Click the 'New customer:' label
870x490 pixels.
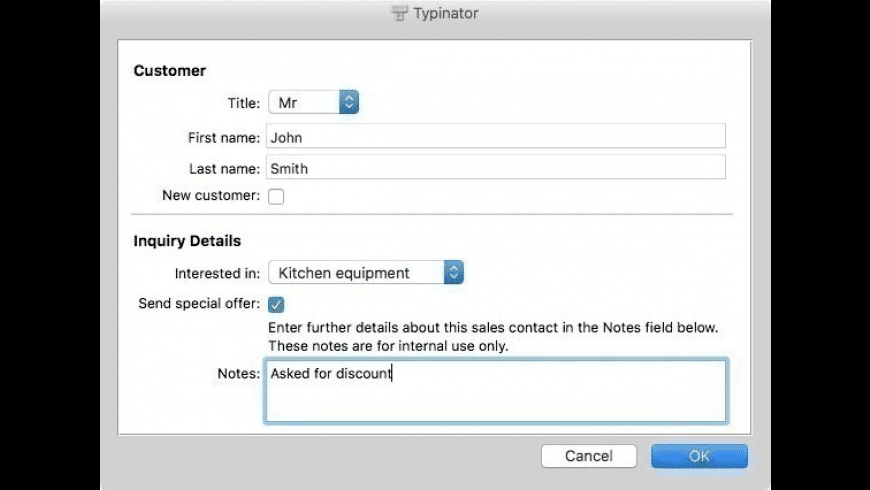[211, 195]
